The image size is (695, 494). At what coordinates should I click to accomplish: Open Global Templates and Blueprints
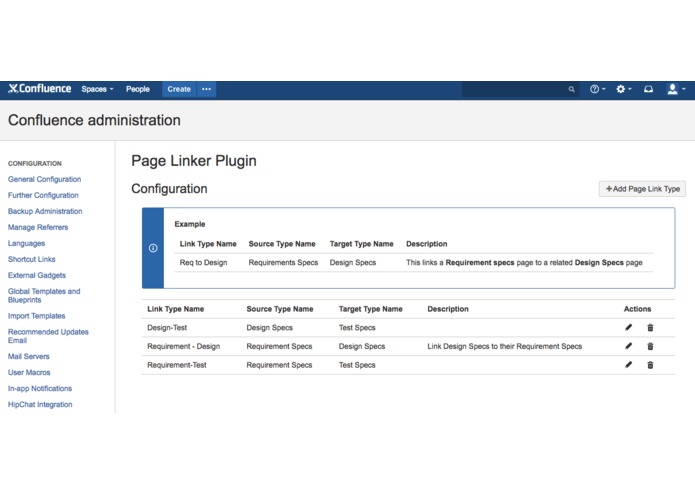pyautogui.click(x=44, y=295)
